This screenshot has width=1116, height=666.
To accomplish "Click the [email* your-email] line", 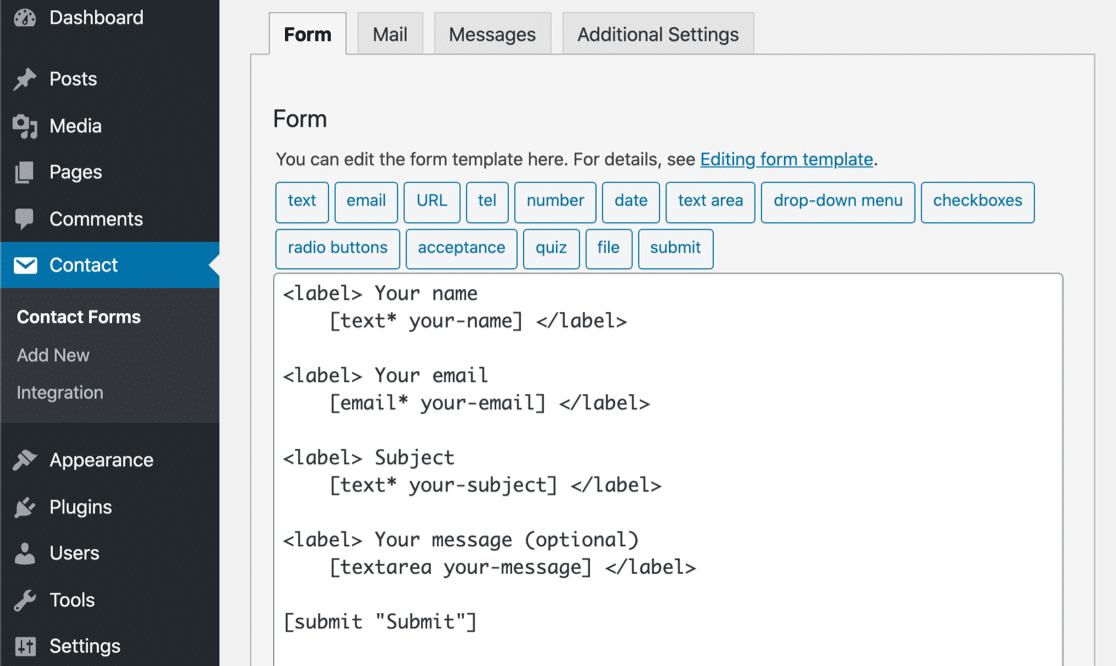I will [x=489, y=403].
